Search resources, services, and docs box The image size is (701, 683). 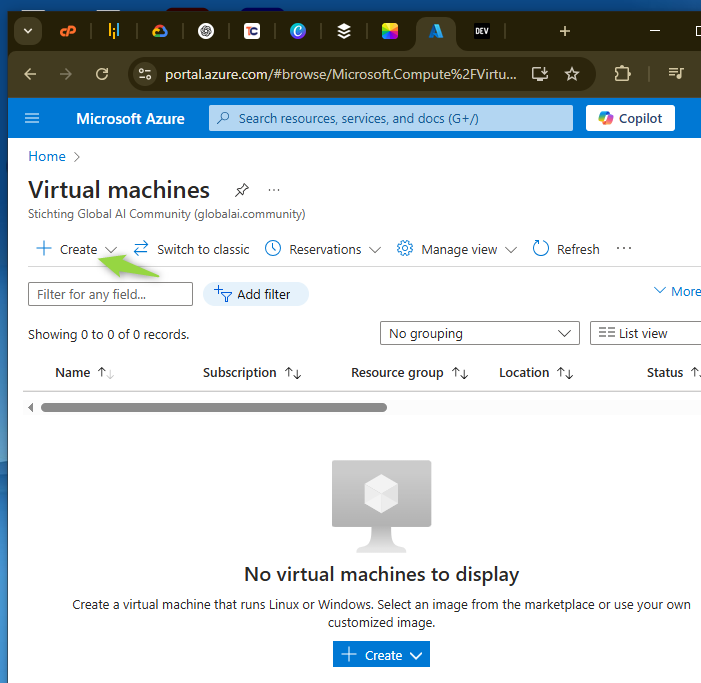(x=391, y=118)
